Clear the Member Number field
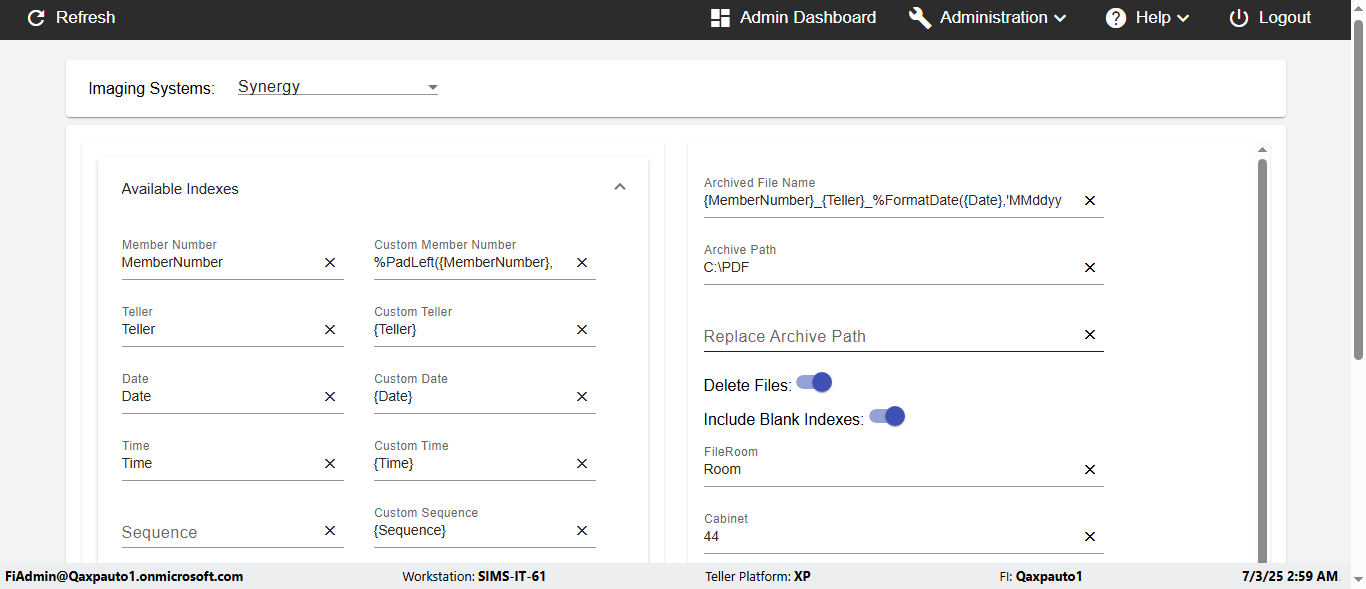1366x589 pixels. pyautogui.click(x=330, y=263)
